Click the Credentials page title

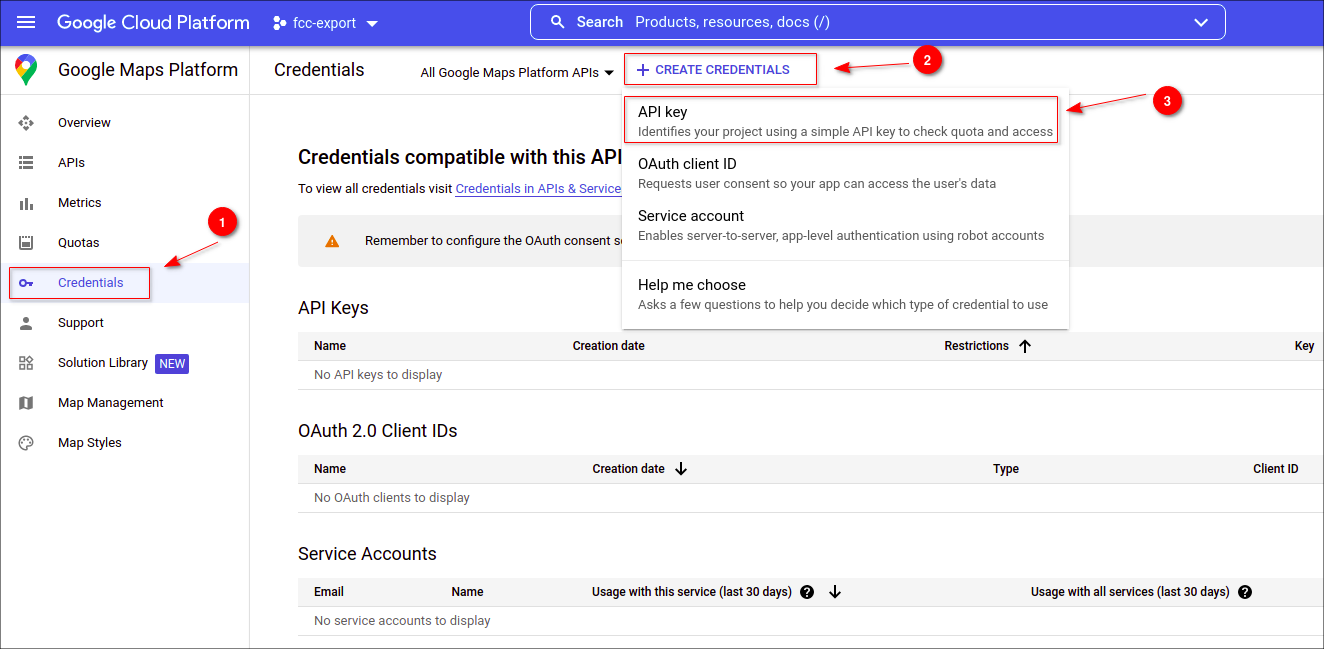coord(319,70)
